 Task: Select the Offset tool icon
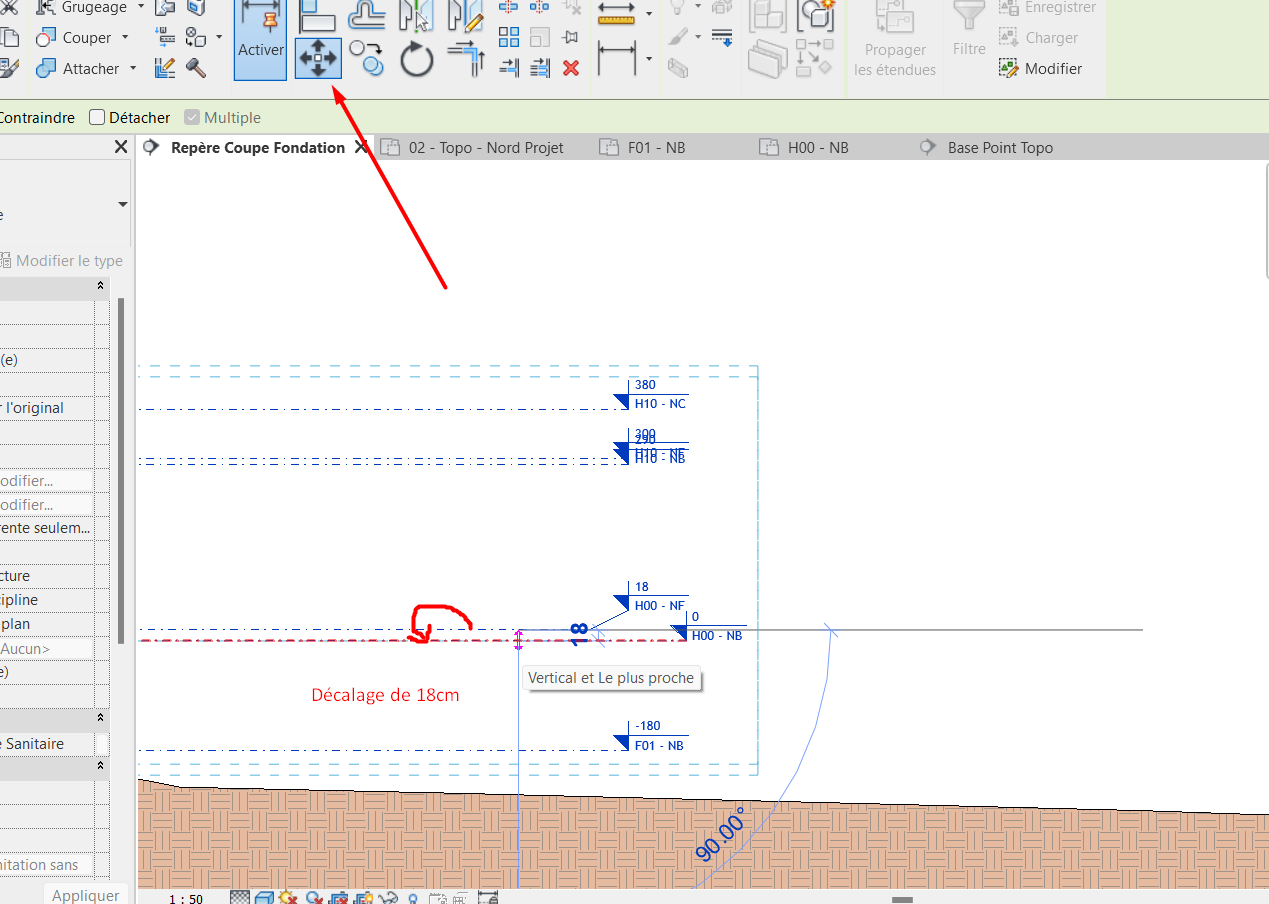(x=367, y=13)
